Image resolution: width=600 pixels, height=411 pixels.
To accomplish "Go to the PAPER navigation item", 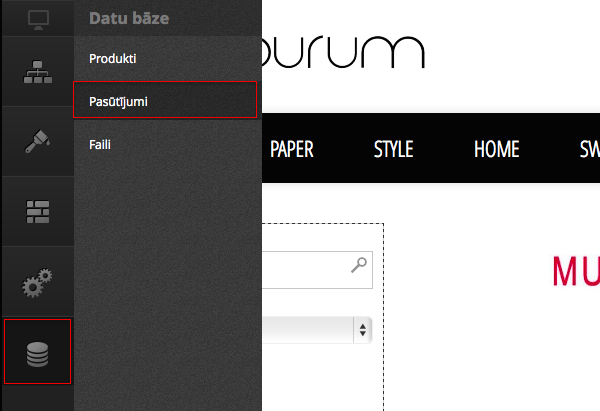I will (x=292, y=149).
